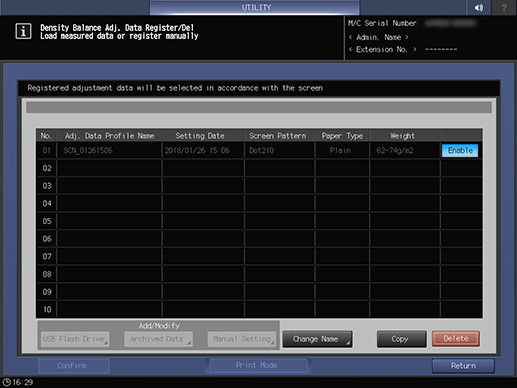Click the Extension No. label
The width and height of the screenshot is (517, 388).
click(383, 49)
